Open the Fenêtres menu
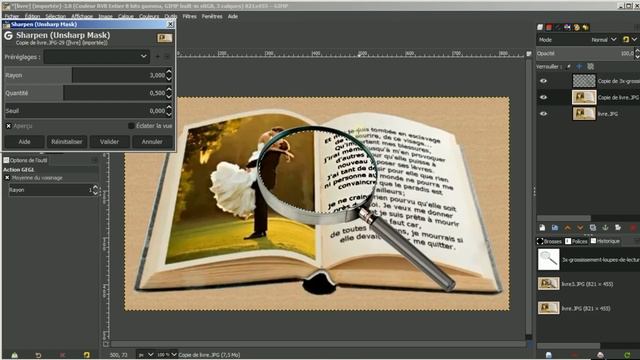This screenshot has width=640, height=360. pos(212,16)
